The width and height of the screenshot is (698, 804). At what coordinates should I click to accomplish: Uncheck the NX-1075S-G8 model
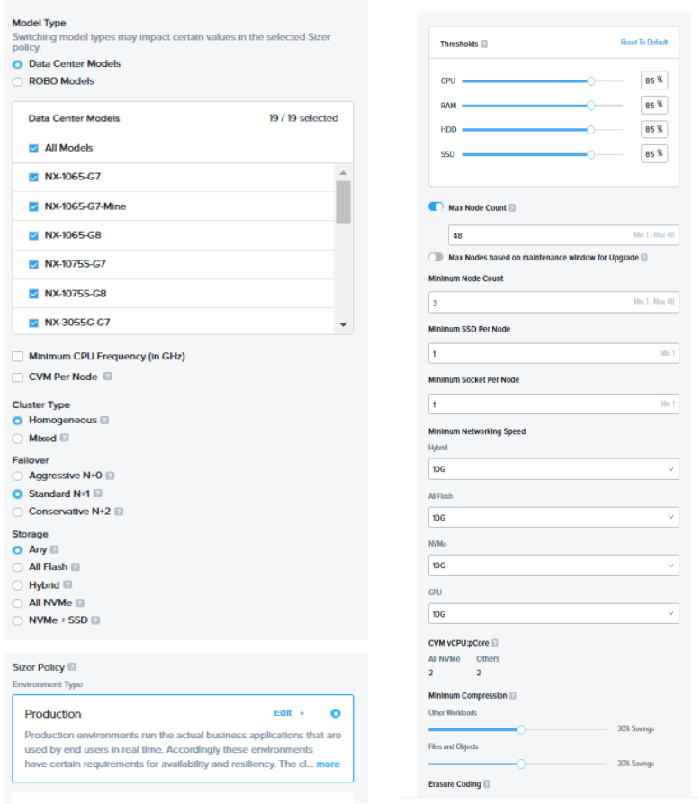pyautogui.click(x=34, y=294)
